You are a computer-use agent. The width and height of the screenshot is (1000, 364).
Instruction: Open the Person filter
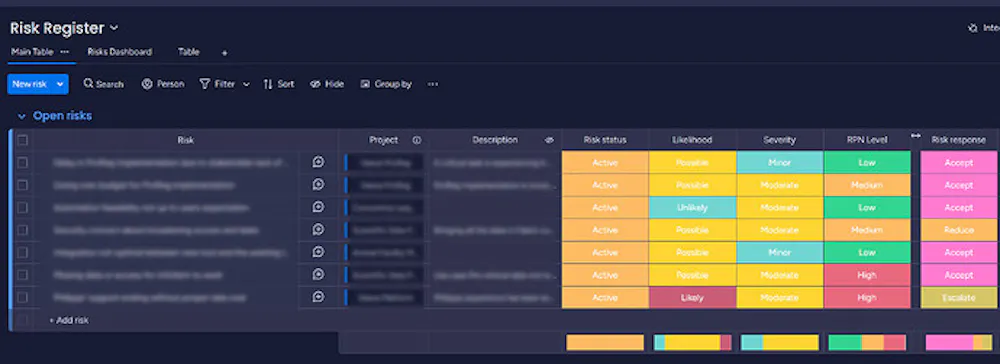pyautogui.click(x=163, y=84)
